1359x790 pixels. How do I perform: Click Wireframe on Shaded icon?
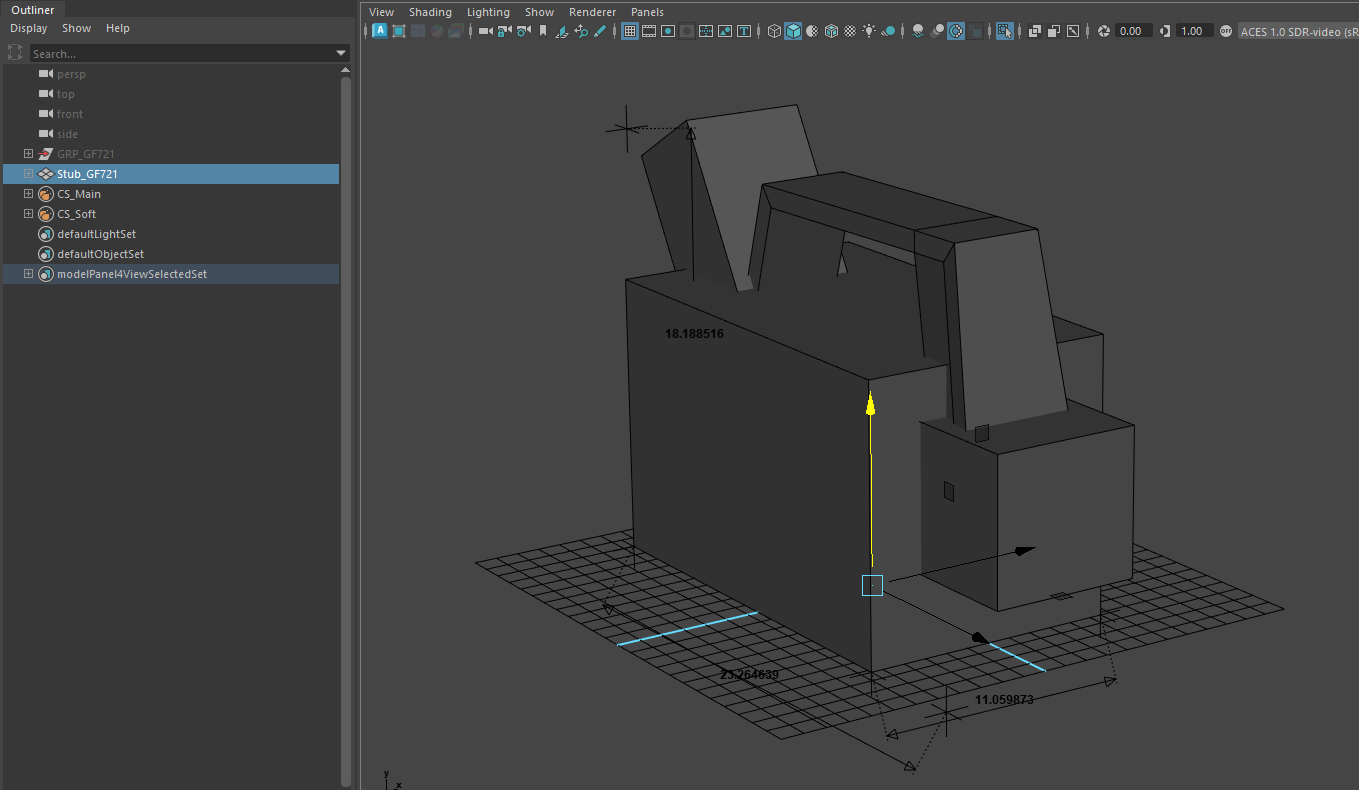click(x=831, y=31)
